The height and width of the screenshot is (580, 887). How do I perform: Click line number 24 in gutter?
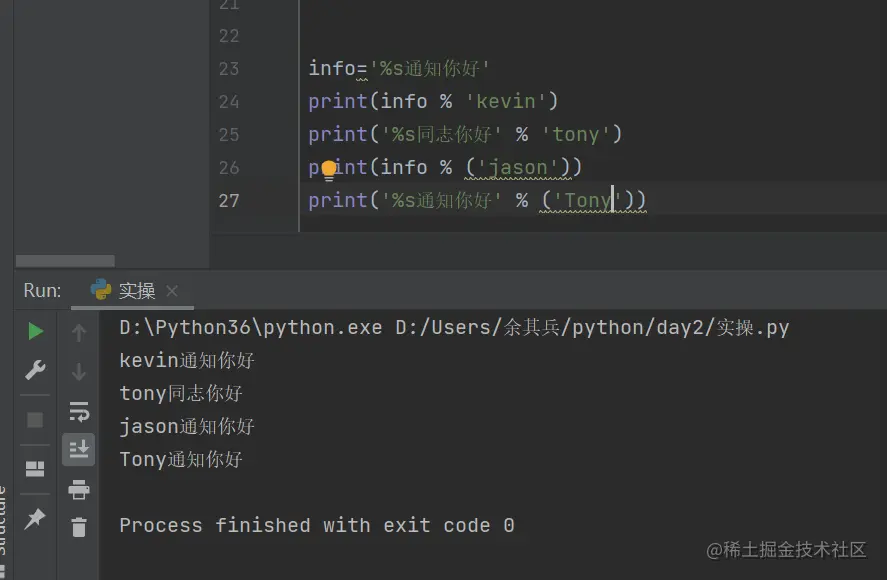click(229, 102)
